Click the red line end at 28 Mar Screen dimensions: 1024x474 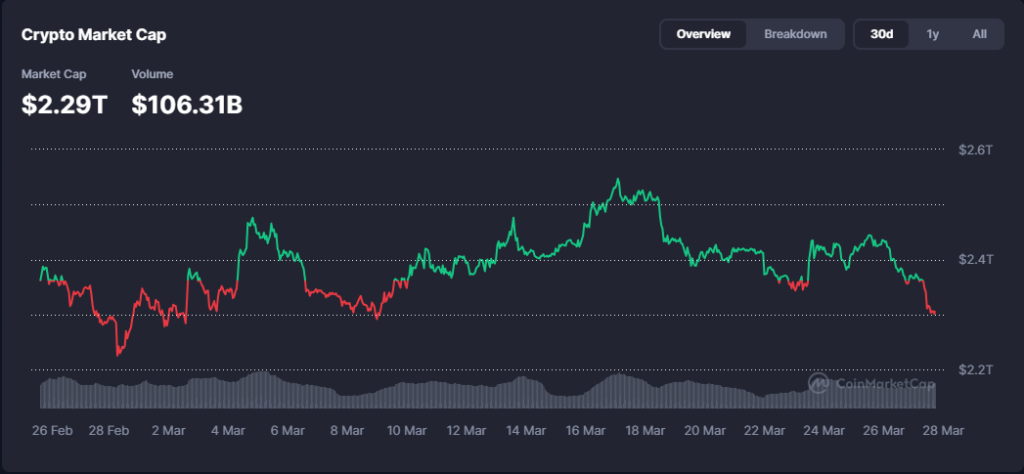coord(934,314)
